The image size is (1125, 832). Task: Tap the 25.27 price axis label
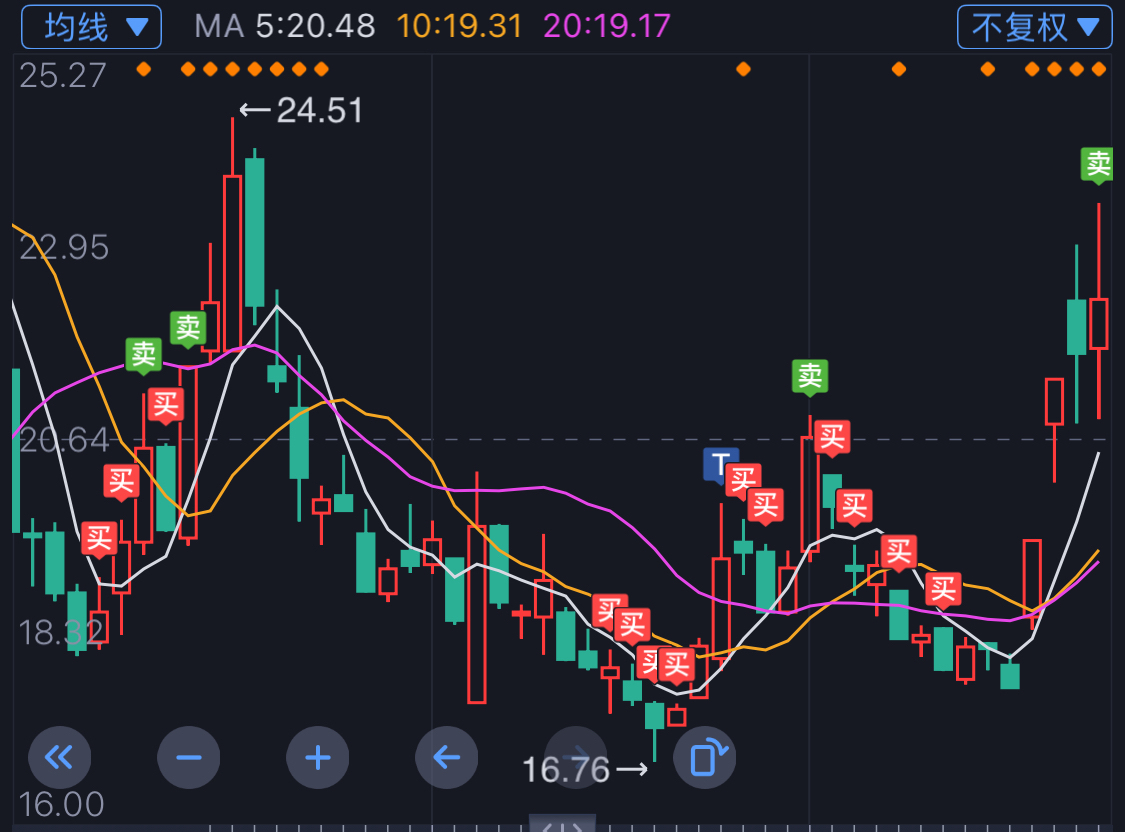(x=62, y=75)
